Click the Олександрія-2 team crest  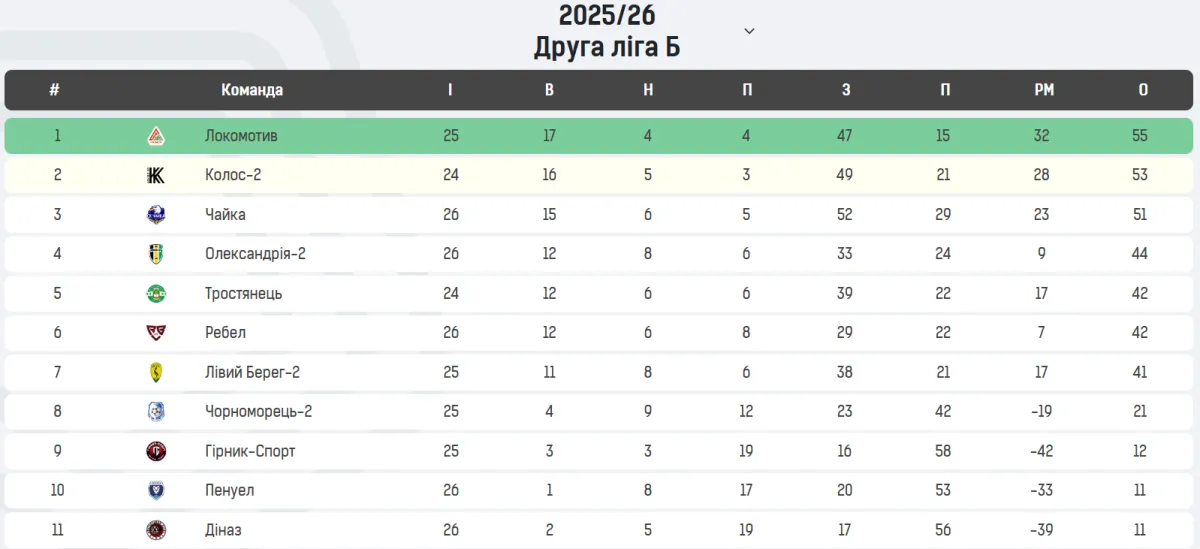tap(156, 254)
